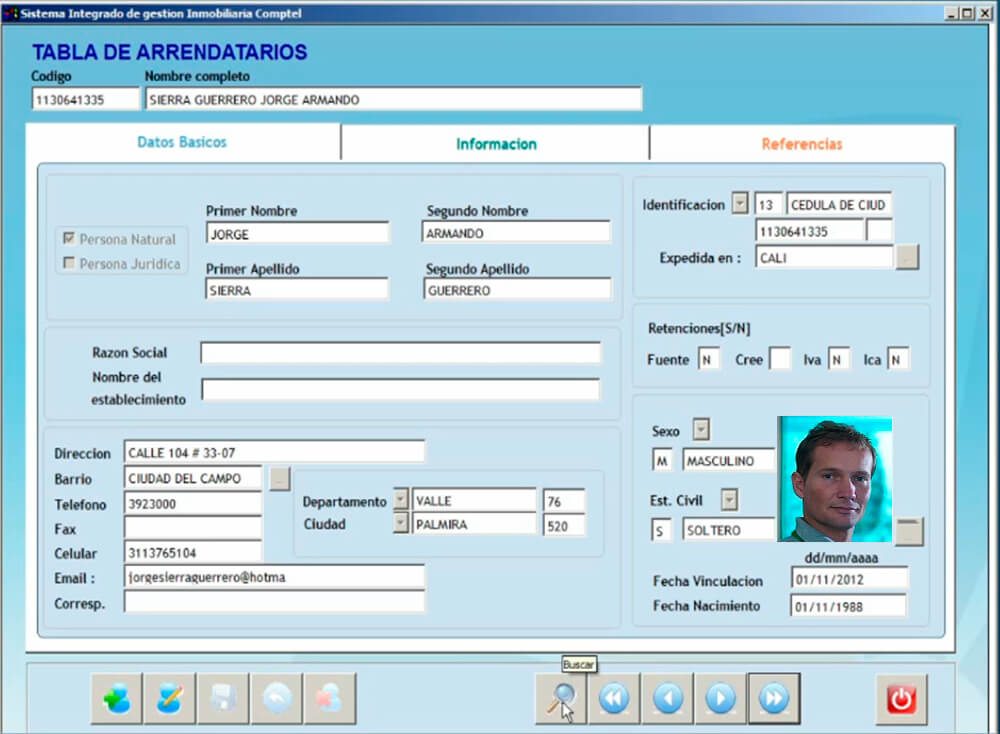Open the Referencias tab
Screen dimensions: 1000x734
(801, 144)
